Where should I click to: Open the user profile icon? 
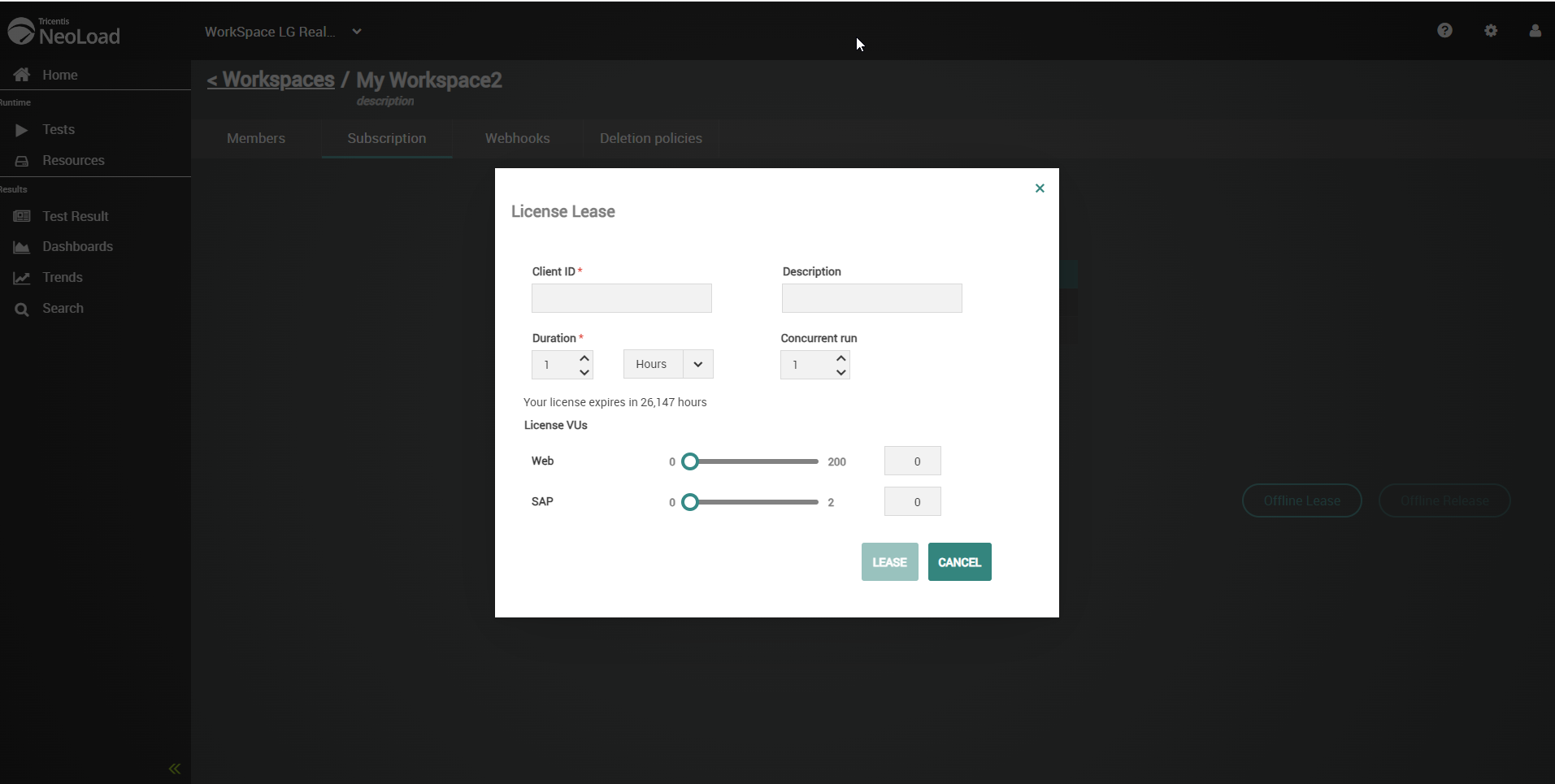pyautogui.click(x=1535, y=30)
